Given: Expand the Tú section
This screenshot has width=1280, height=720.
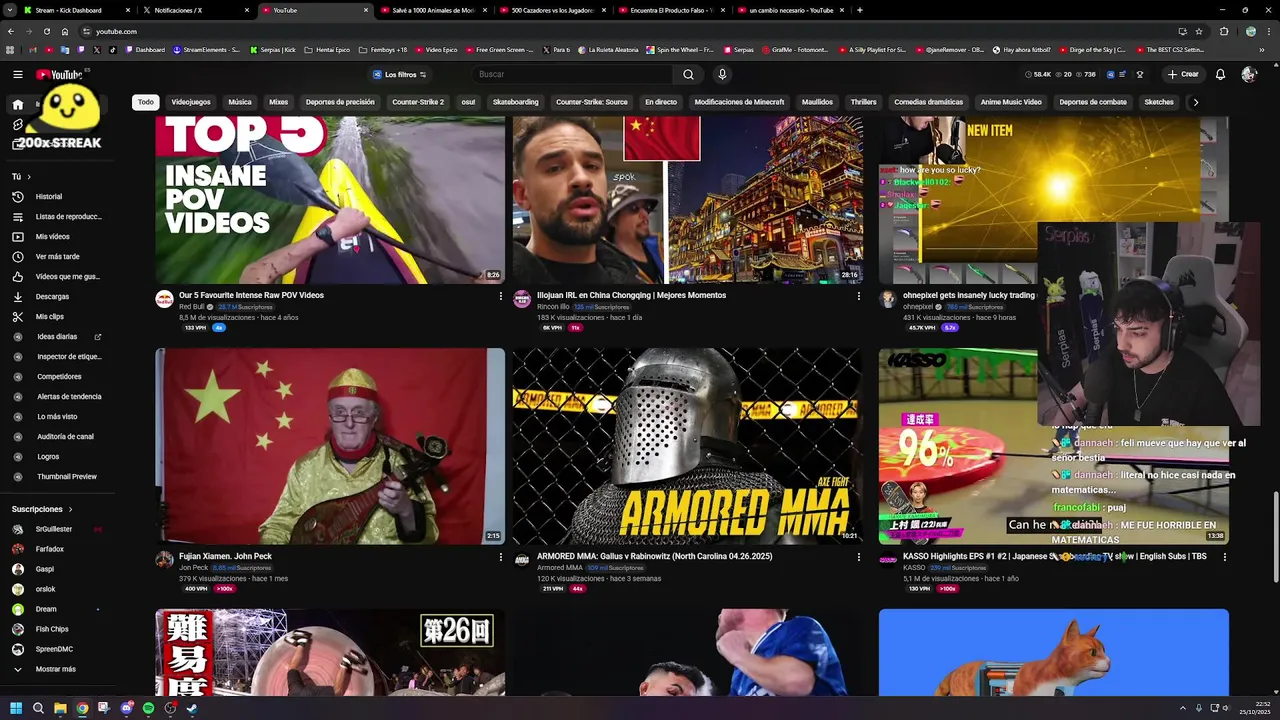Looking at the screenshot, I should pos(21,177).
